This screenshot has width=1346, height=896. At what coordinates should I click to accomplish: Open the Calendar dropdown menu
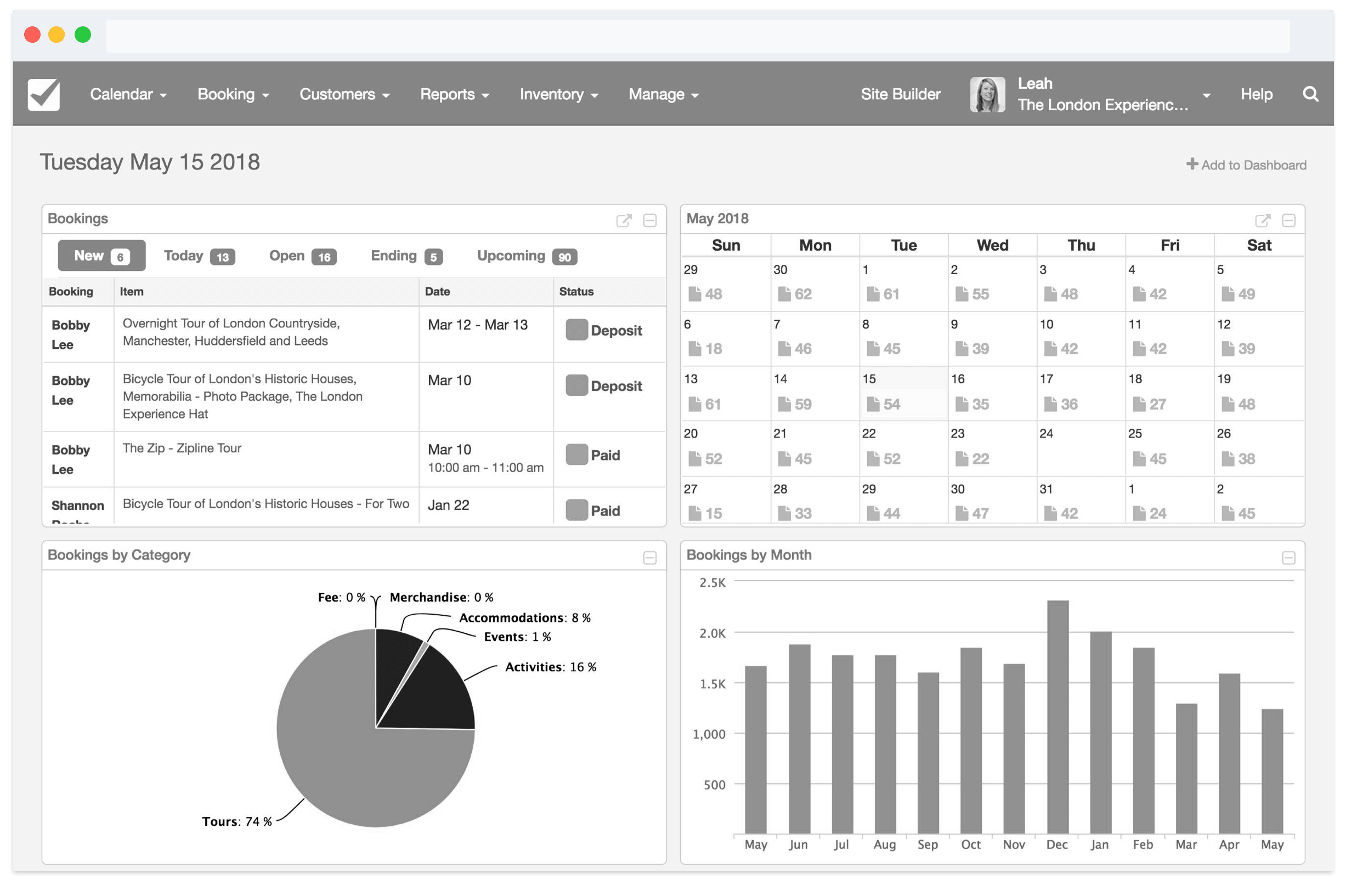[128, 94]
